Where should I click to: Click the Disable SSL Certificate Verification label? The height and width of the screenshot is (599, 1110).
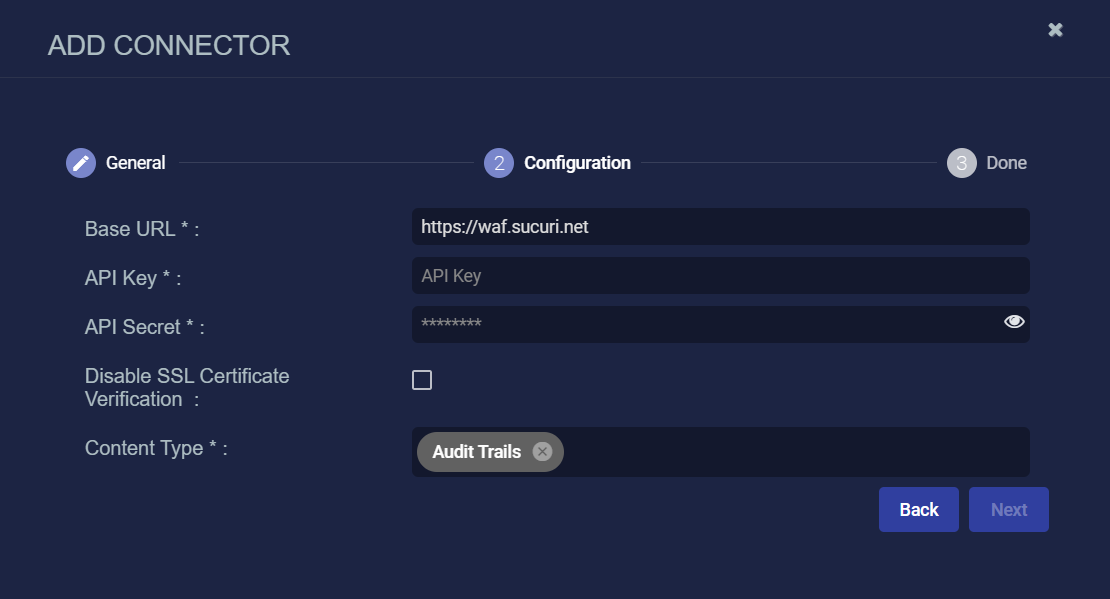pos(187,387)
